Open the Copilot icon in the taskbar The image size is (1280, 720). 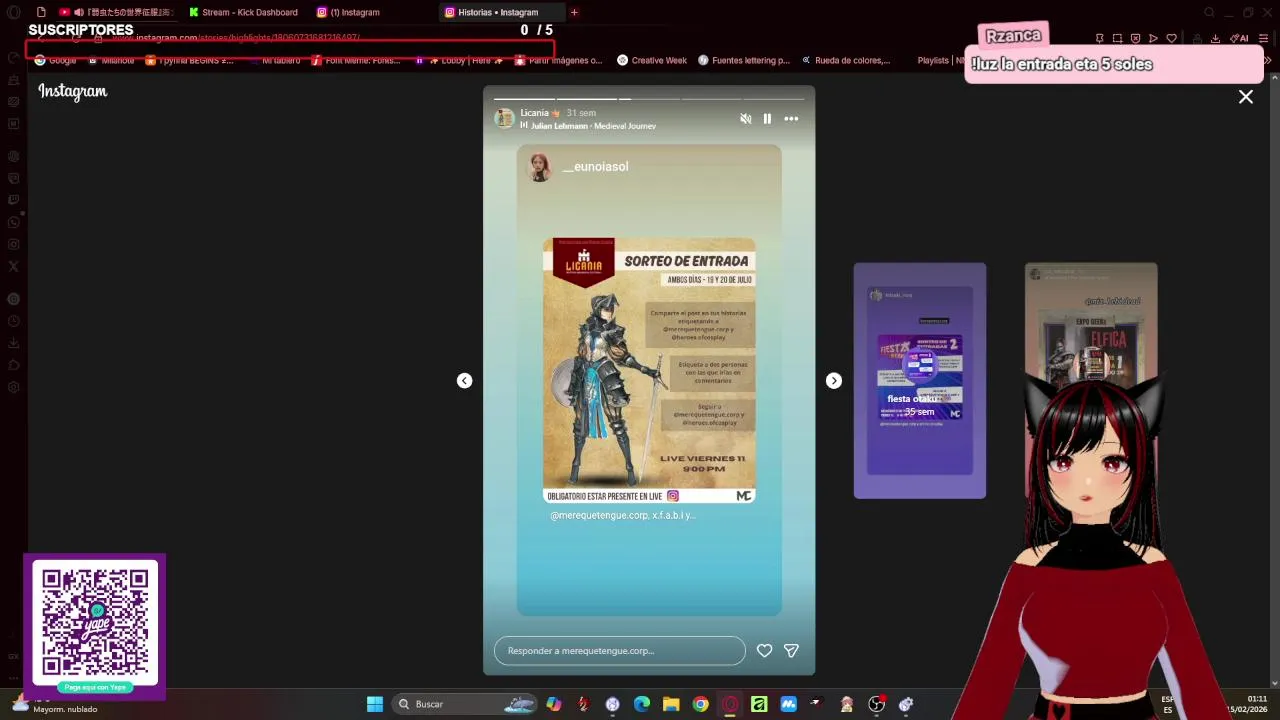coord(554,705)
